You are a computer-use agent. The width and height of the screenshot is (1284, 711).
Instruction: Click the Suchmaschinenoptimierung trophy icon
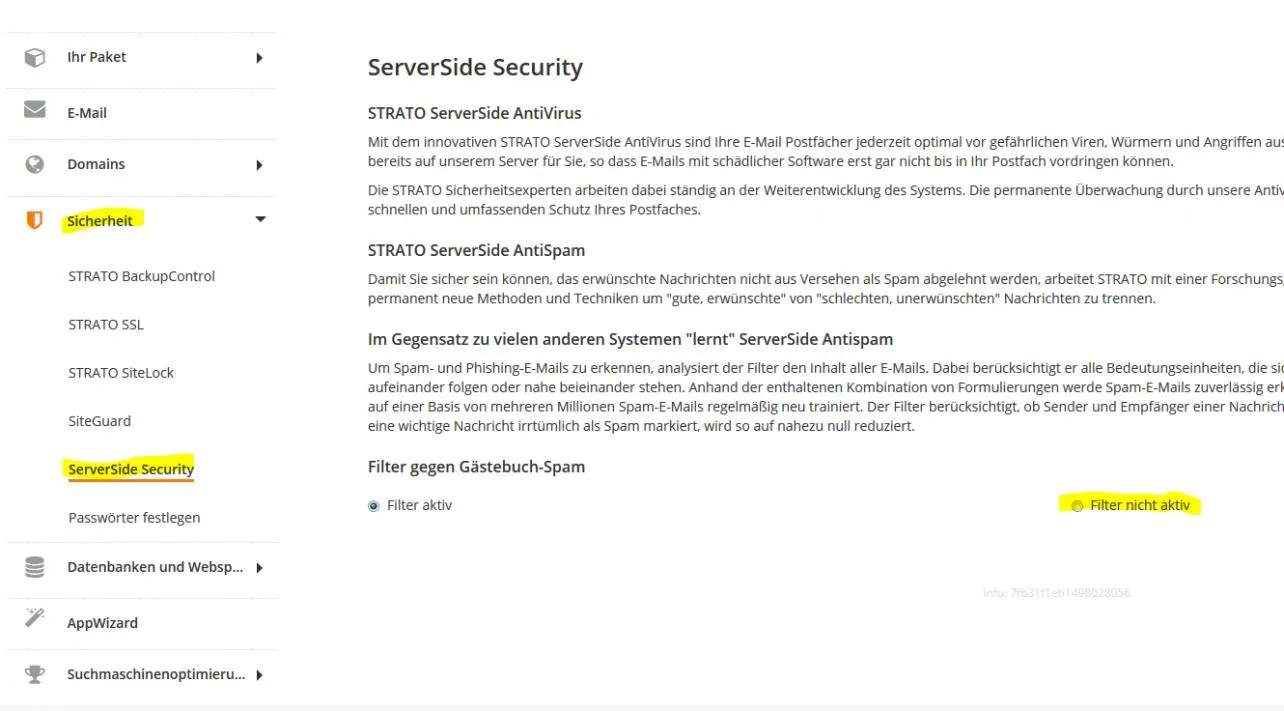click(x=35, y=674)
